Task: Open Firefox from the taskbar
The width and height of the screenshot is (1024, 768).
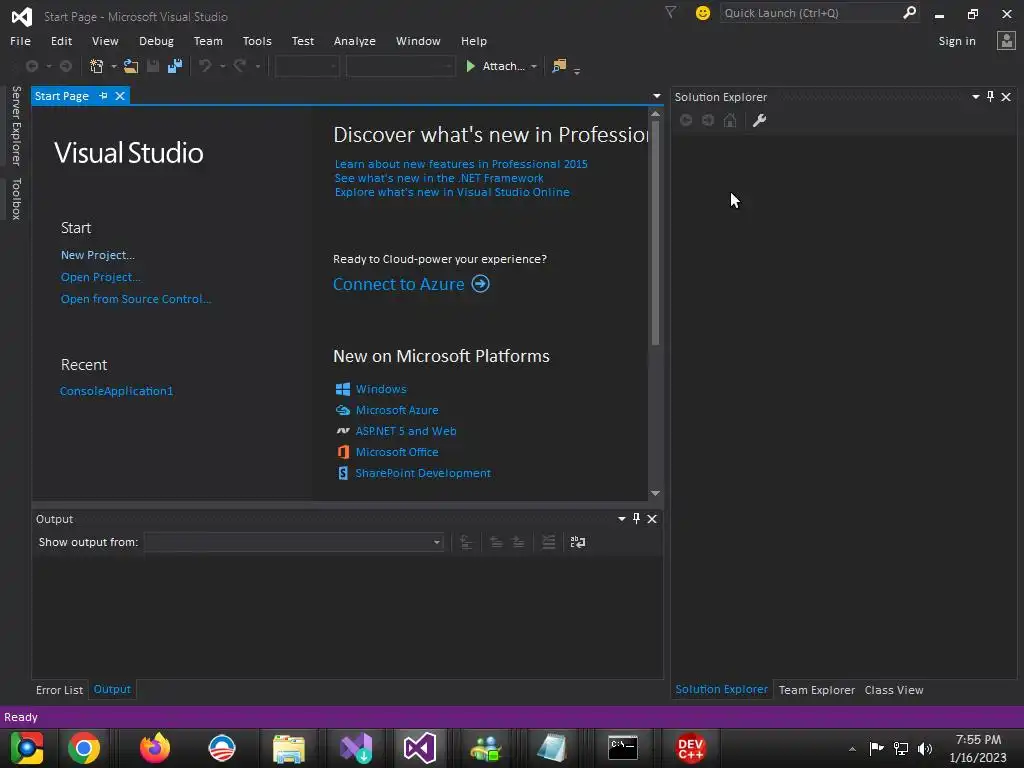Action: click(155, 748)
